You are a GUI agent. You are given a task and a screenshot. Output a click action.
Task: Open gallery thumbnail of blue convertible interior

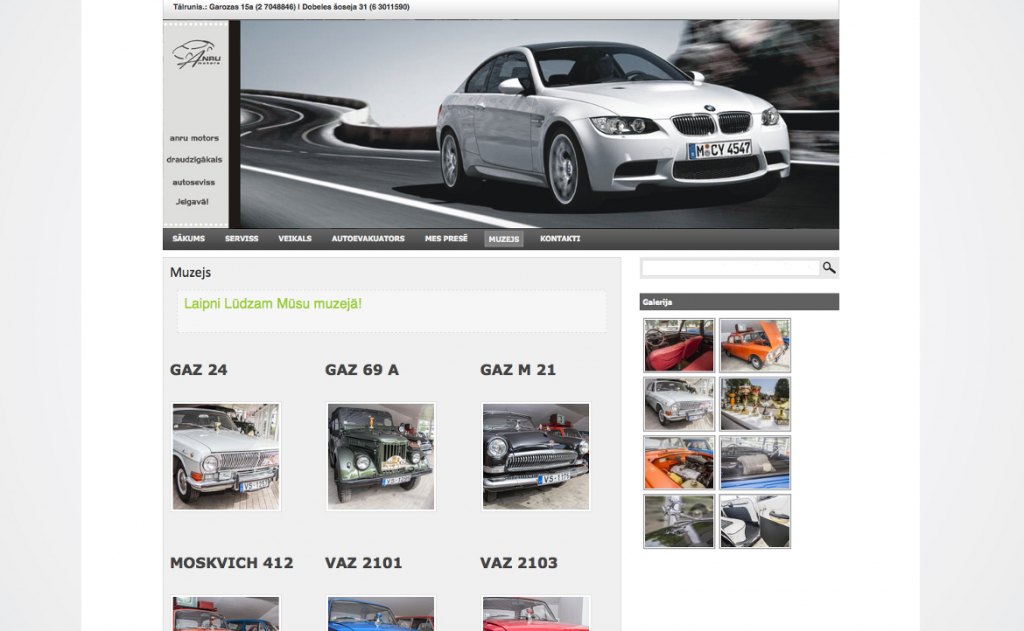pos(755,462)
